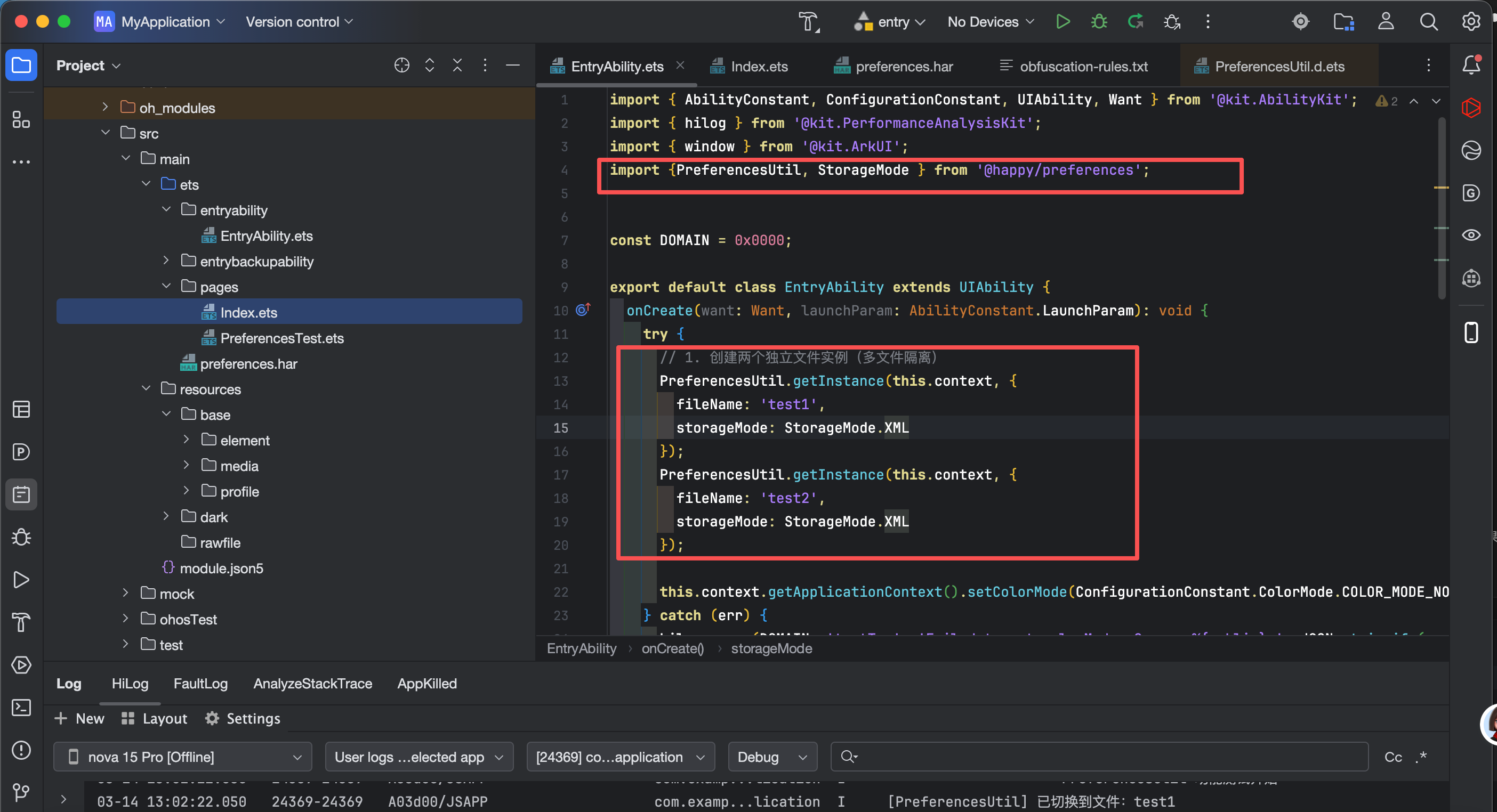Expand the oh_modules folder
Viewport: 1497px width, 812px height.
coord(105,108)
